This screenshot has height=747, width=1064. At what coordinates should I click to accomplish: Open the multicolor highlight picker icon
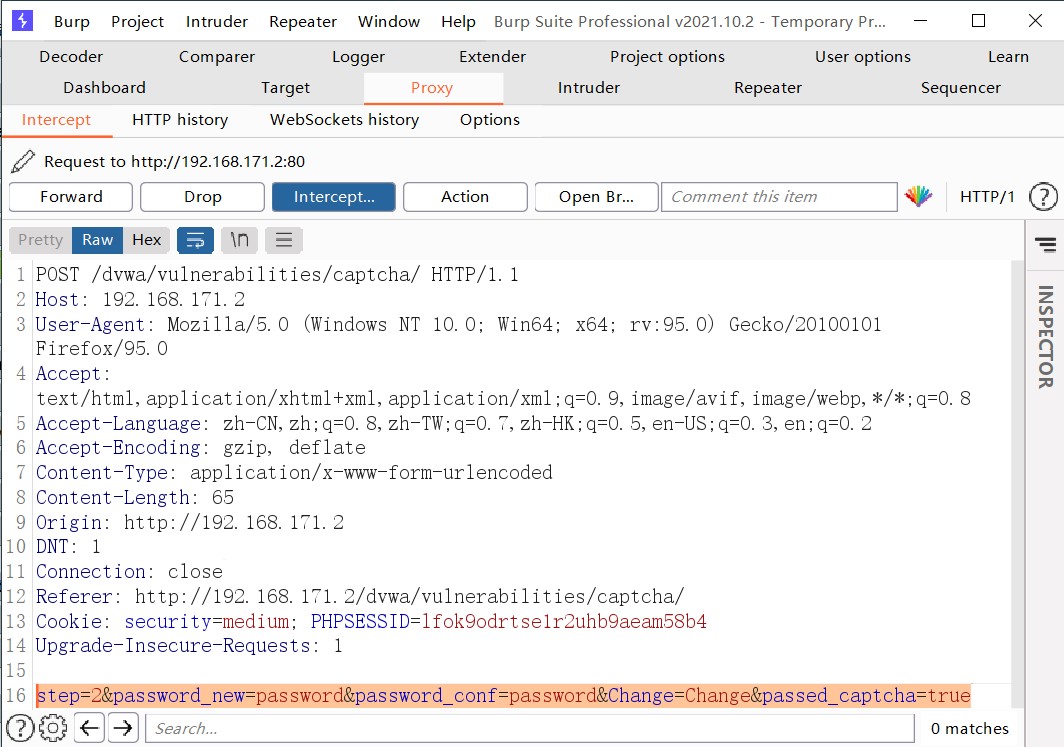[x=918, y=197]
